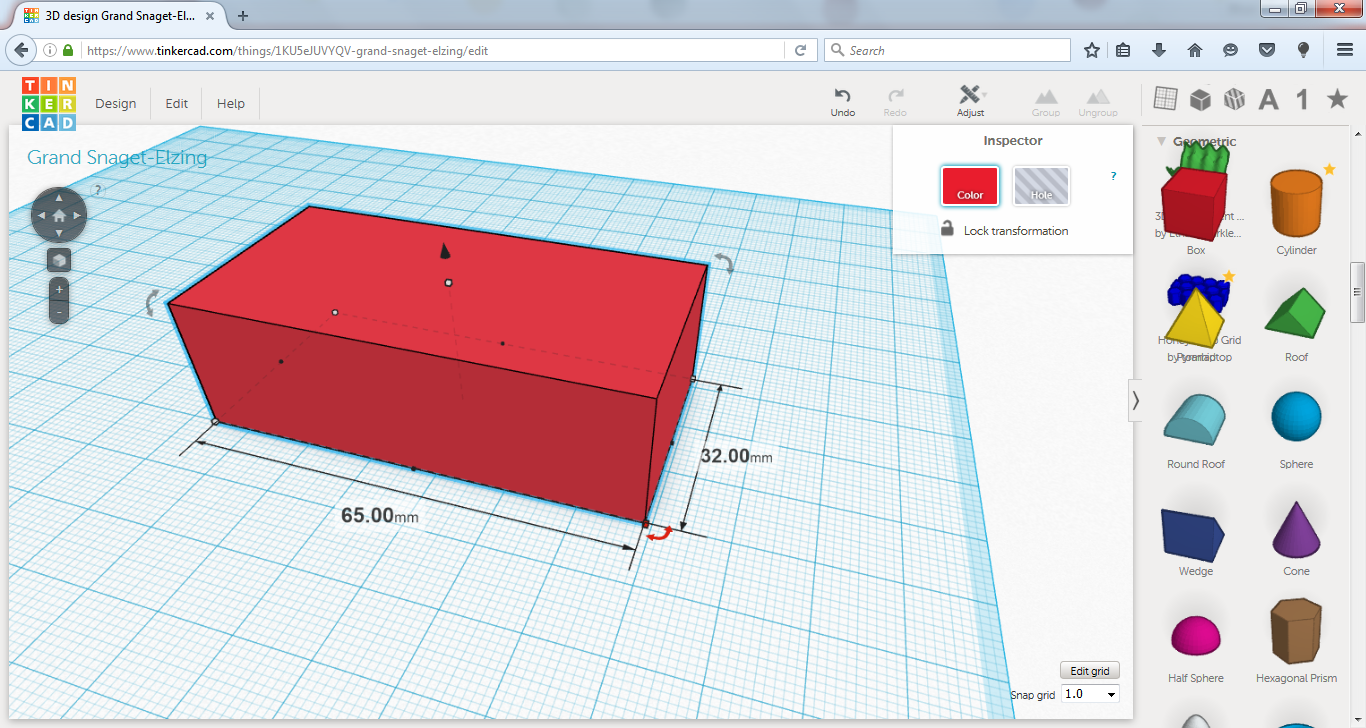Go to browser home page
Viewport: 1366px width, 728px height.
pos(1195,50)
